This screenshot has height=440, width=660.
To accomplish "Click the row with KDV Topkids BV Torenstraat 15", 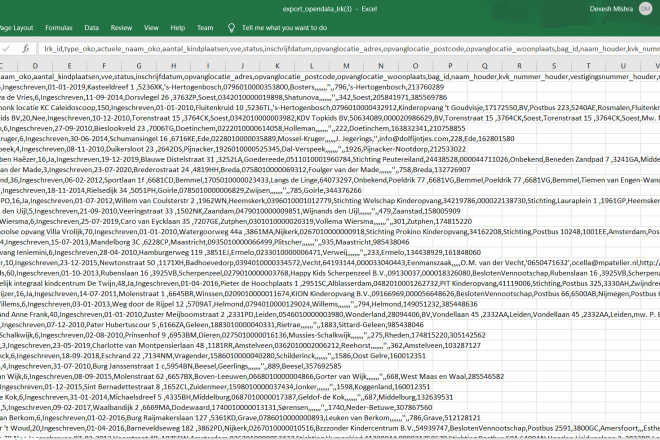I will (330, 118).
